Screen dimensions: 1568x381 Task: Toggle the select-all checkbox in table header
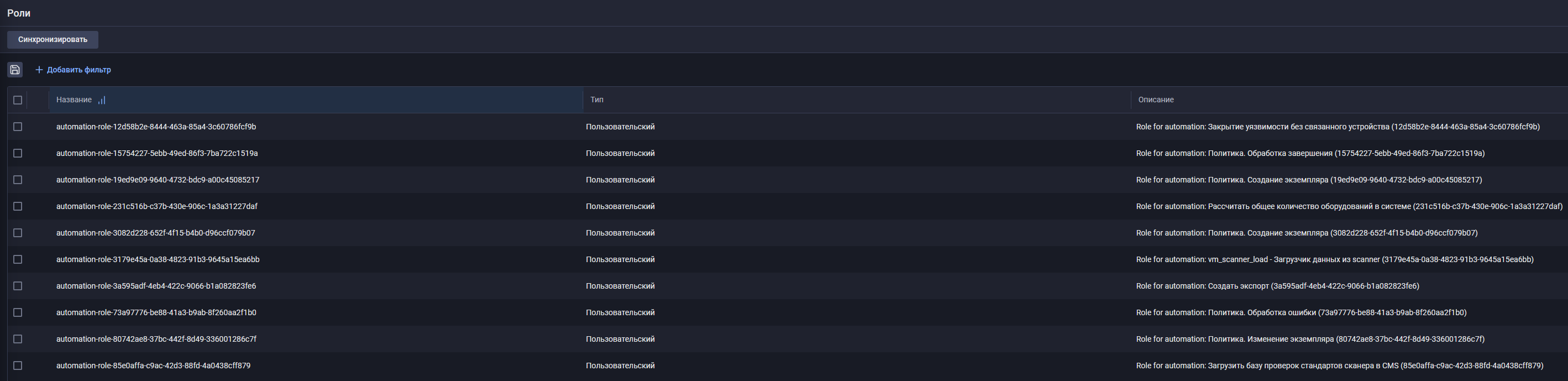click(18, 100)
